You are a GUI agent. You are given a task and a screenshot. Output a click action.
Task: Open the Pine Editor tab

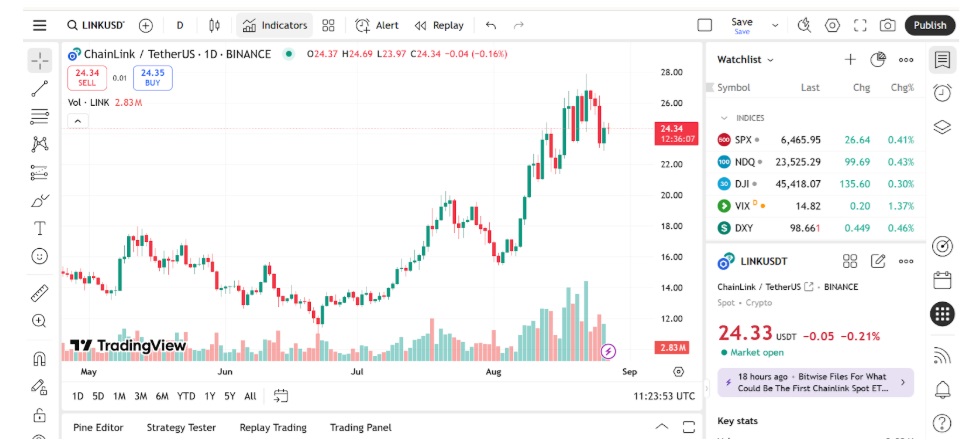point(98,428)
